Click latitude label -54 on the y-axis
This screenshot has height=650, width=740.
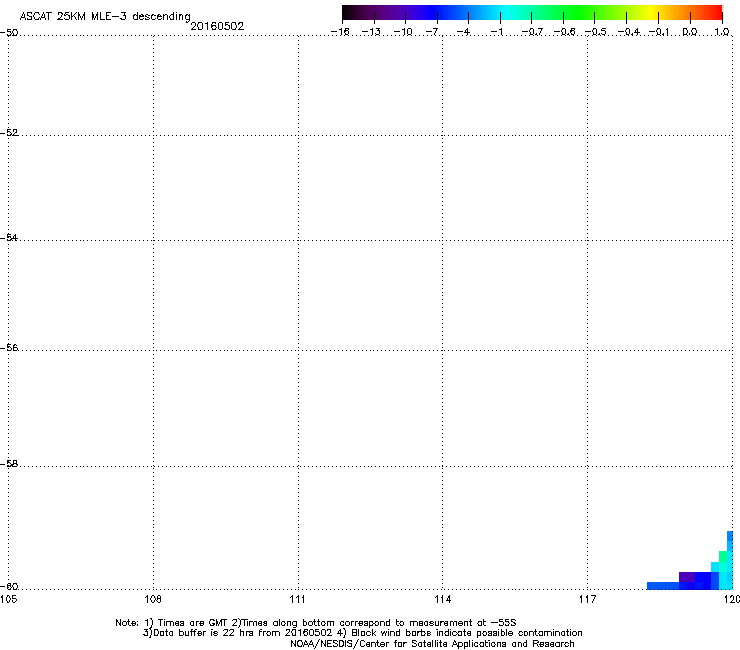[x=9, y=238]
